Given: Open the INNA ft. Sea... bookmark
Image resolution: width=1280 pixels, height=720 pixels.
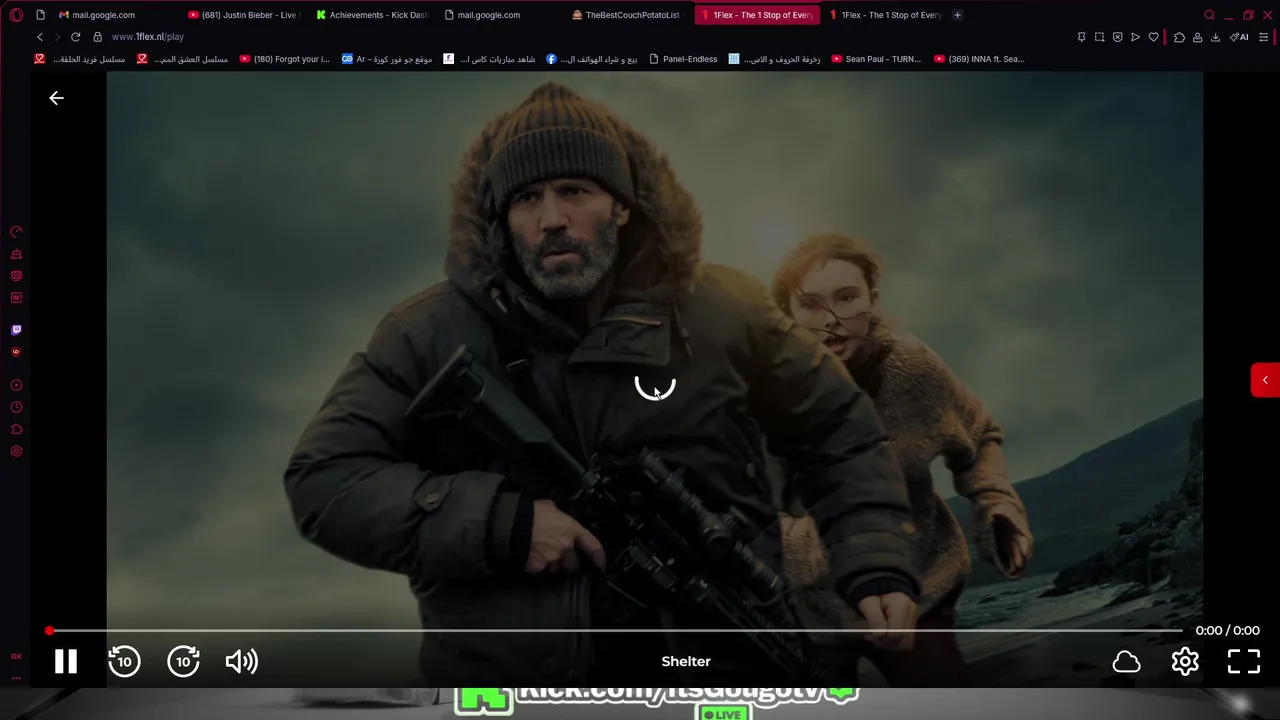Looking at the screenshot, I should [979, 59].
